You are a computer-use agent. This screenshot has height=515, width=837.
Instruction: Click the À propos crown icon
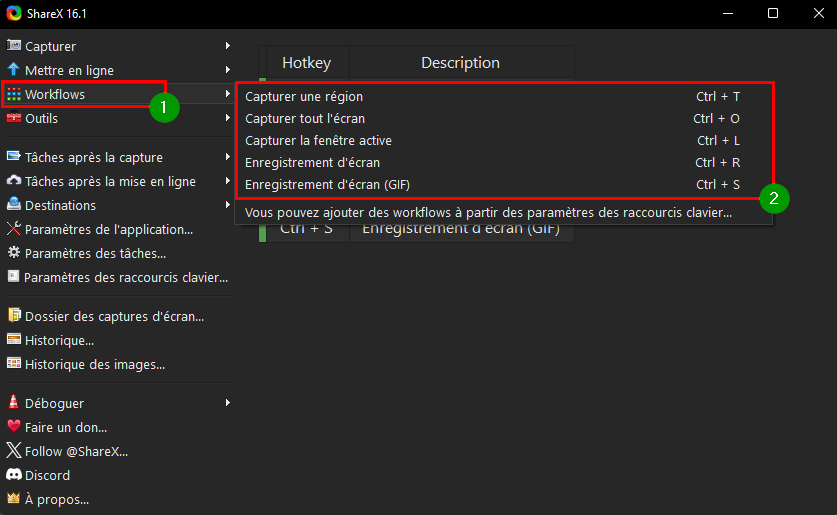[13, 498]
